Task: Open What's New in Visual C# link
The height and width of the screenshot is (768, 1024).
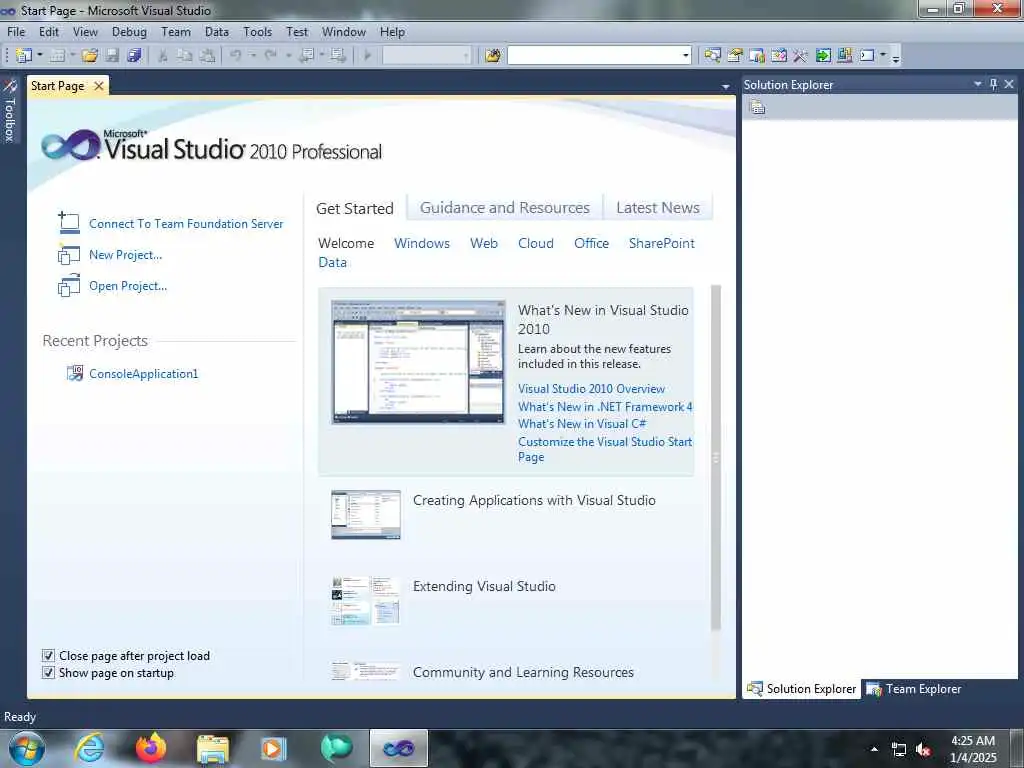Action: [582, 424]
